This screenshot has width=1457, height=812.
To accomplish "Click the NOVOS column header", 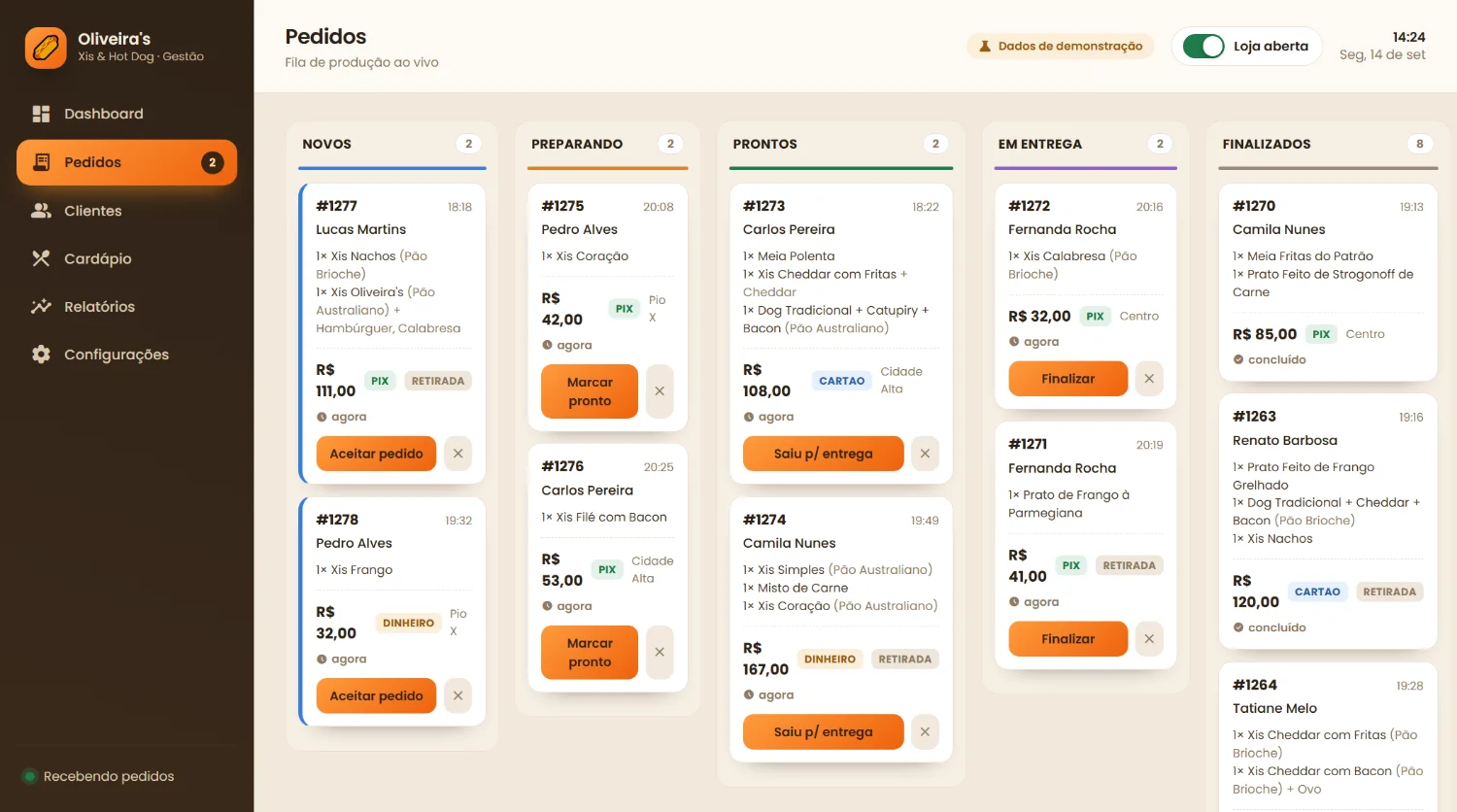I will coord(326,144).
